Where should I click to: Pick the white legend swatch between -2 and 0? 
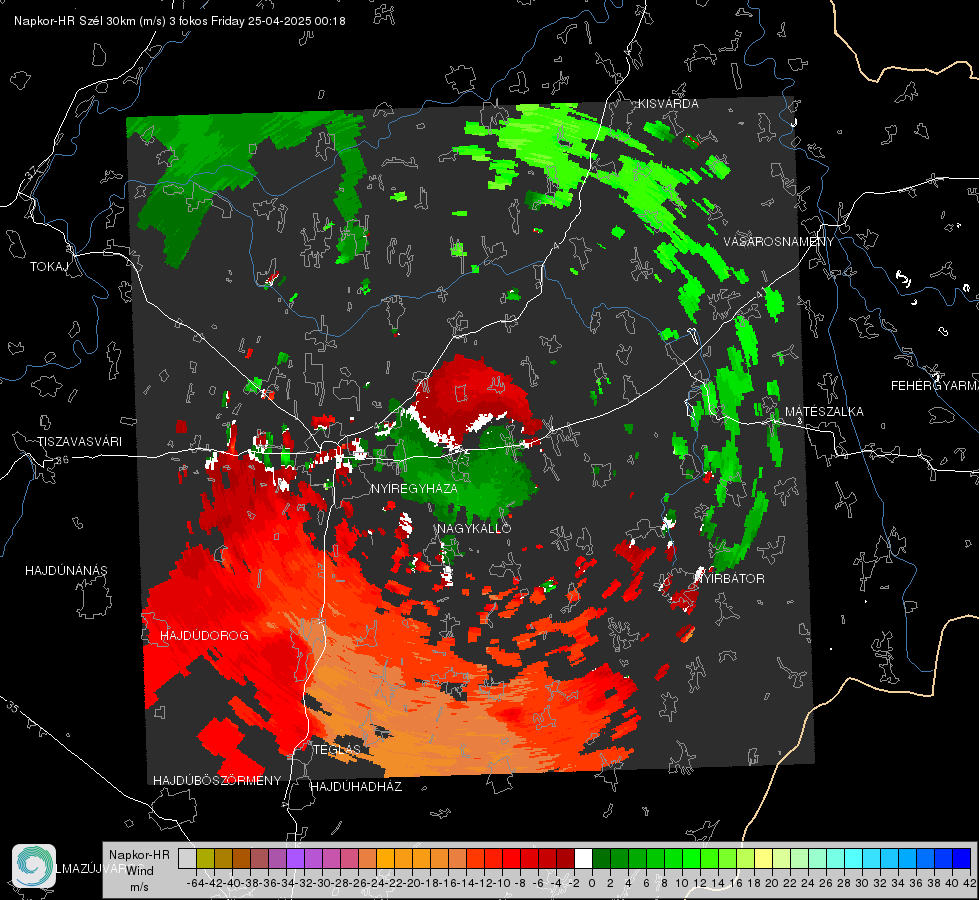583,858
